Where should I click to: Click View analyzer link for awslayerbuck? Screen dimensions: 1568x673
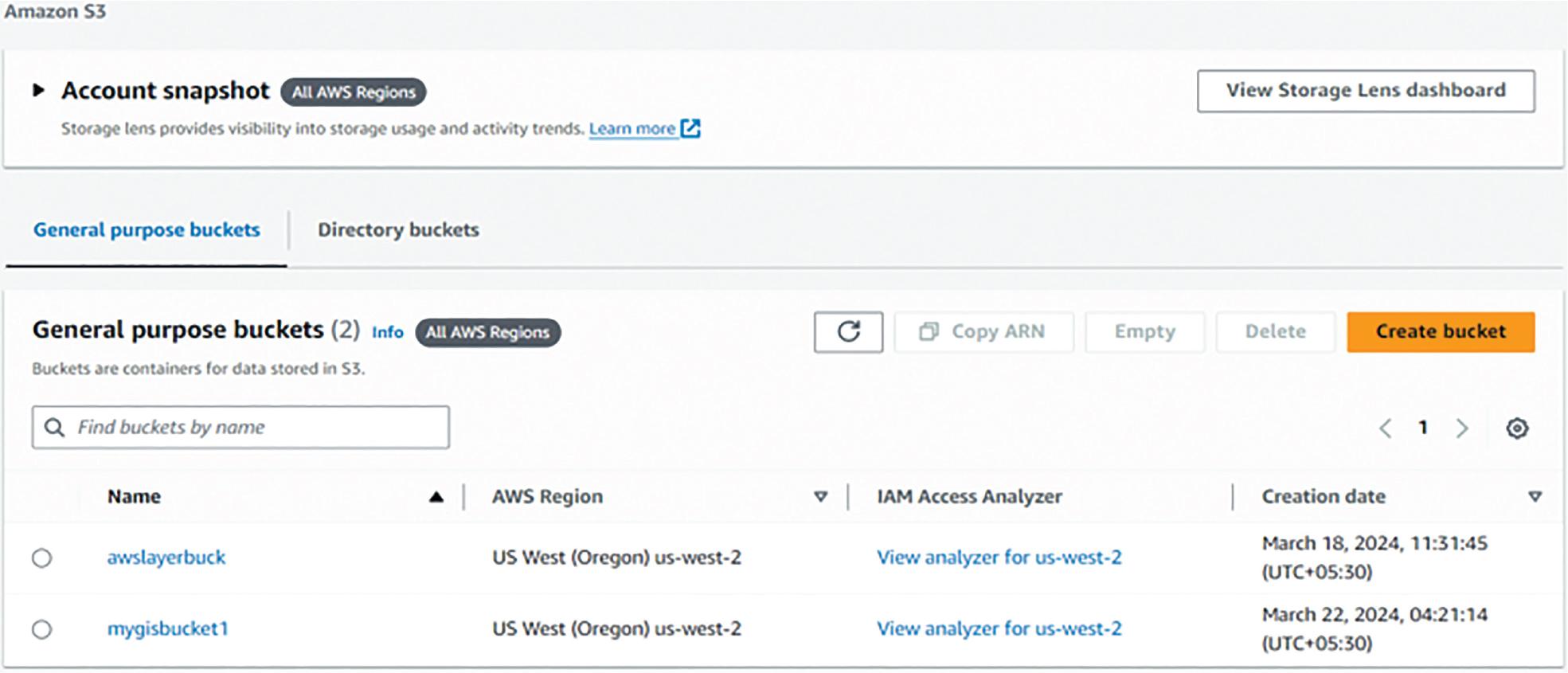coord(999,558)
